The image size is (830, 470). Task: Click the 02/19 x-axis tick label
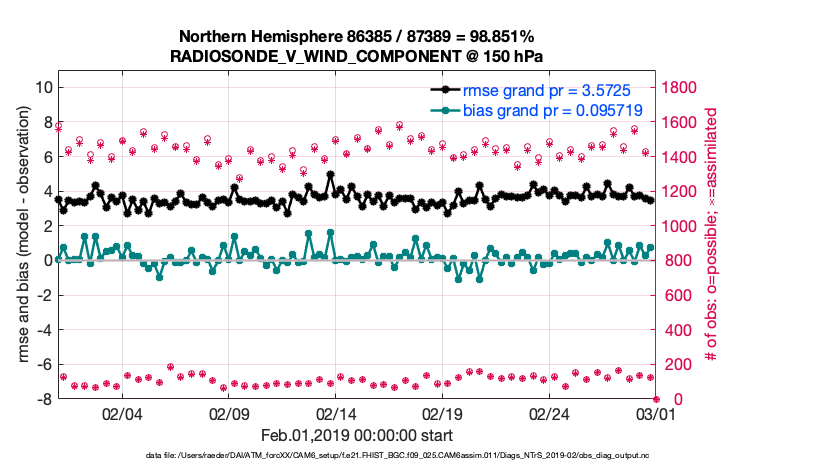[x=441, y=413]
